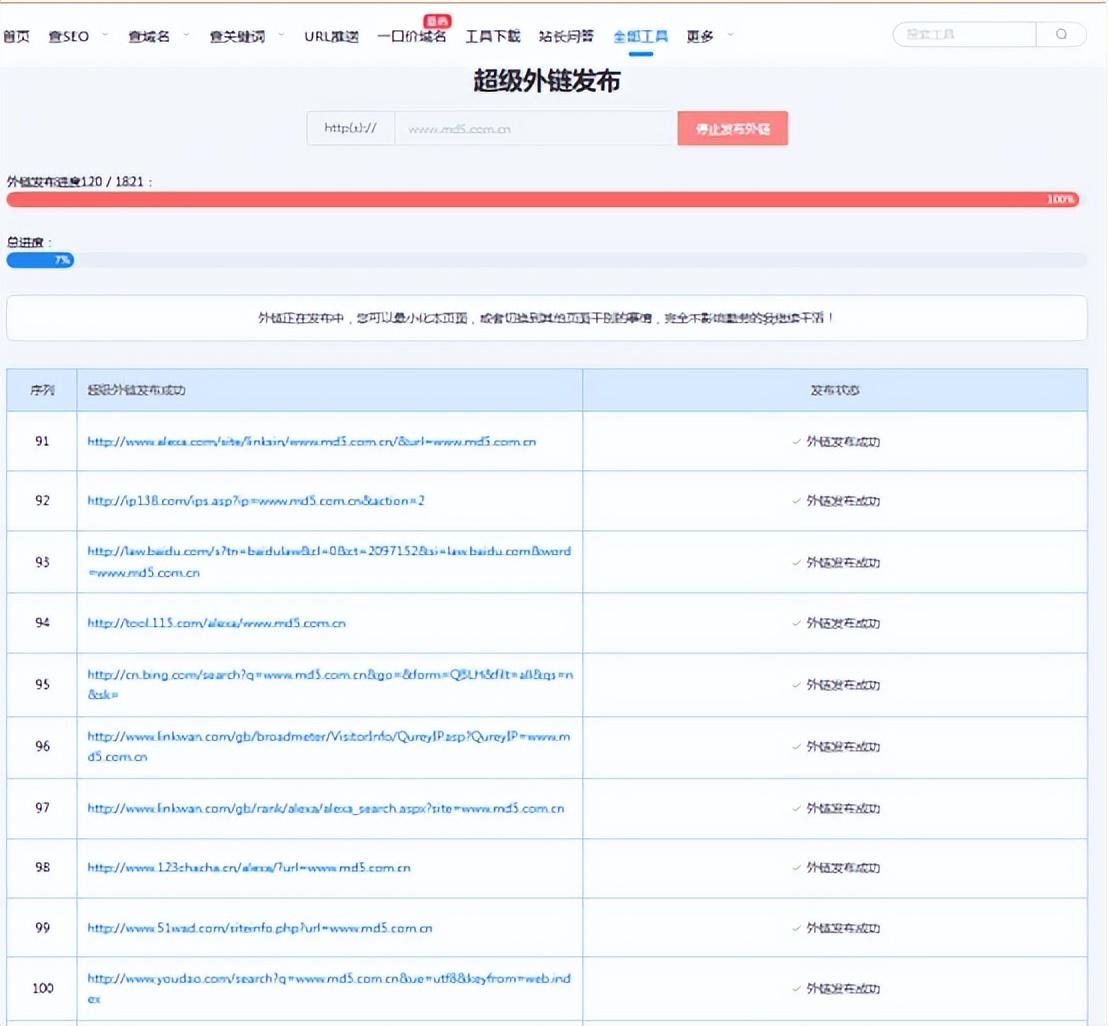The height and width of the screenshot is (1026, 1108).
Task: Click the www.md5.com.cn URL input field
Action: [535, 129]
